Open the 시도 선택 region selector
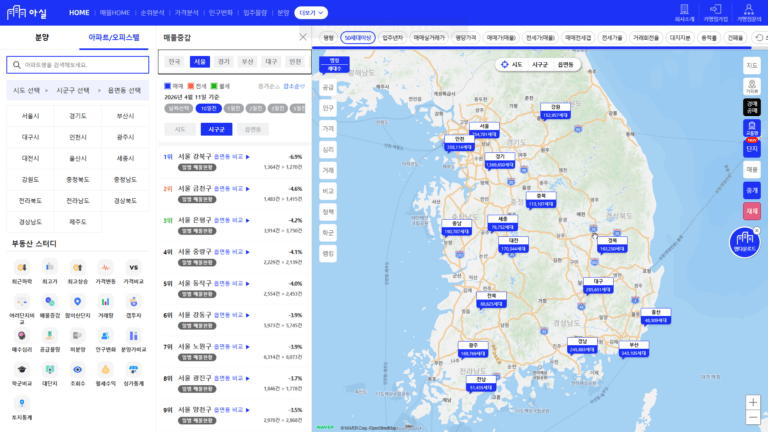 [28, 90]
